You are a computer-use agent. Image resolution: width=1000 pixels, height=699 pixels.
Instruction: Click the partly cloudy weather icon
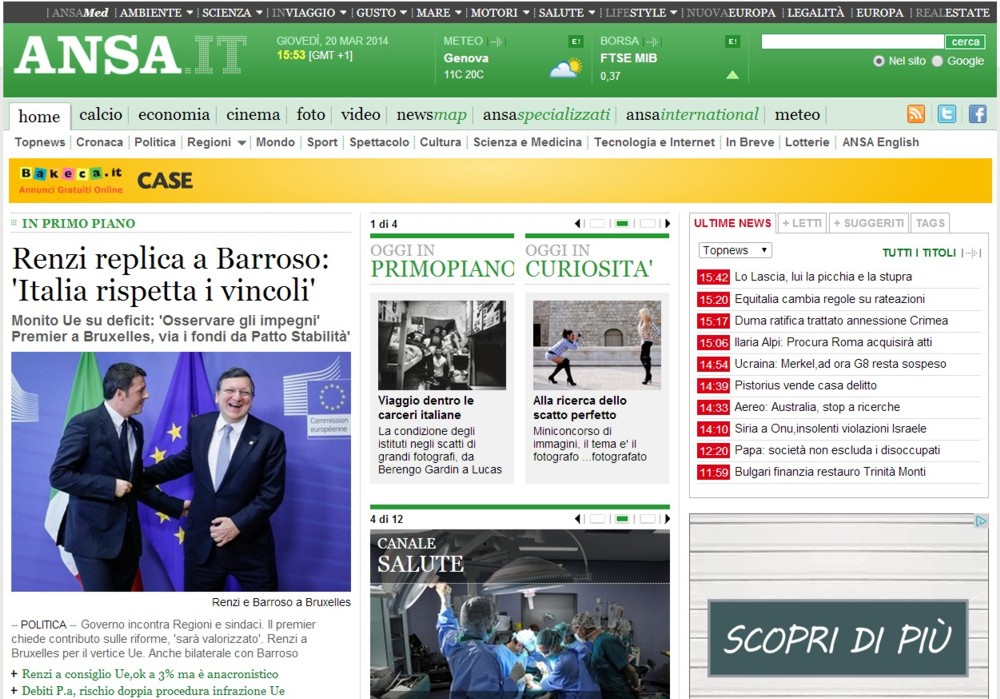(565, 68)
